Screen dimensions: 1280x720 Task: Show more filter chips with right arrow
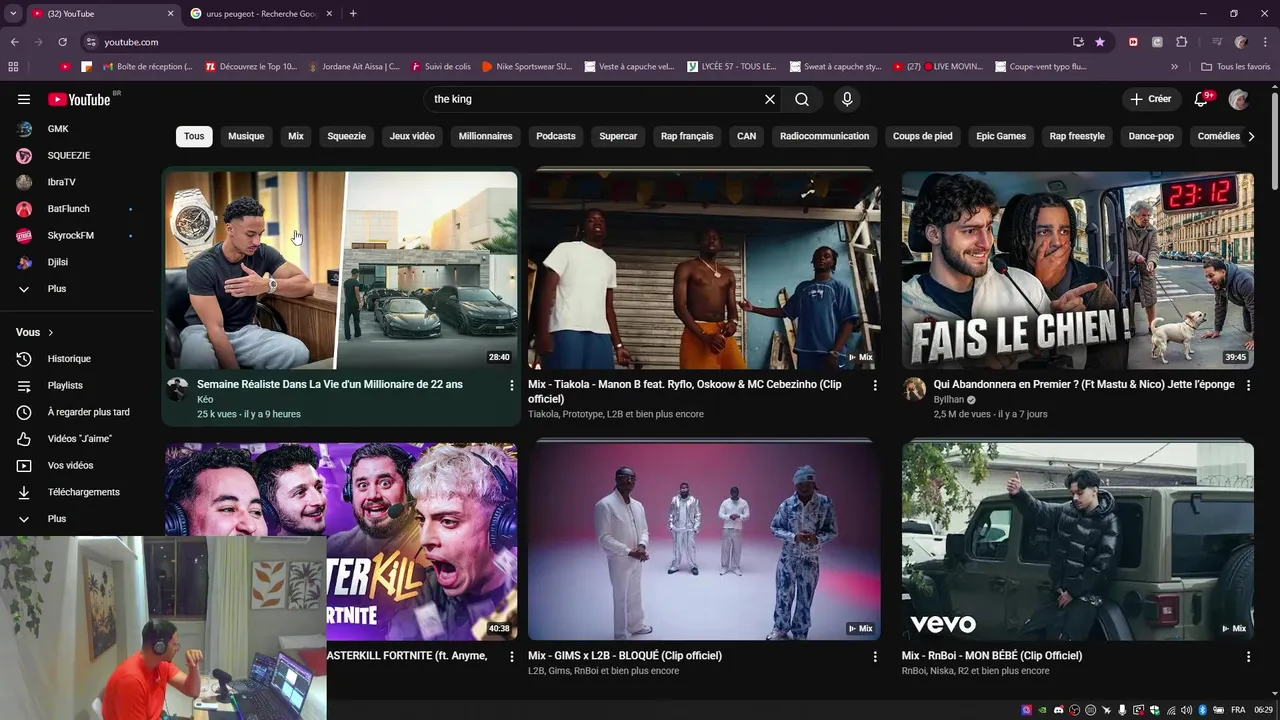[1251, 136]
